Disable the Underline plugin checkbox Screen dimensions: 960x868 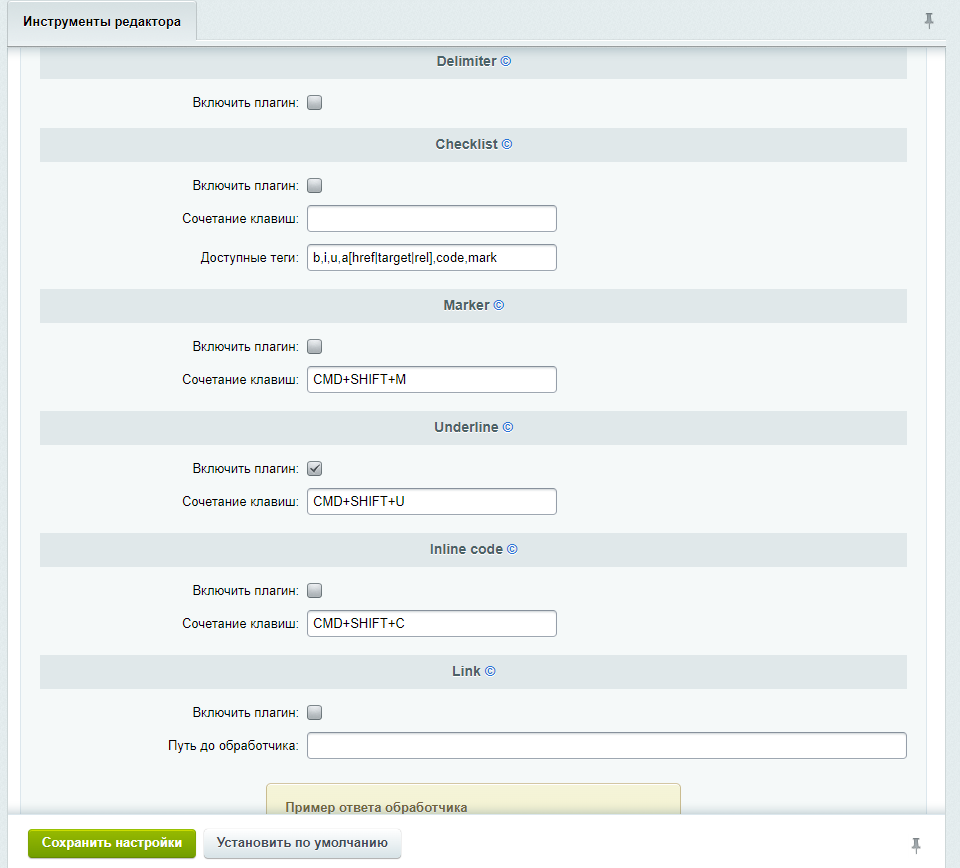coord(314,468)
